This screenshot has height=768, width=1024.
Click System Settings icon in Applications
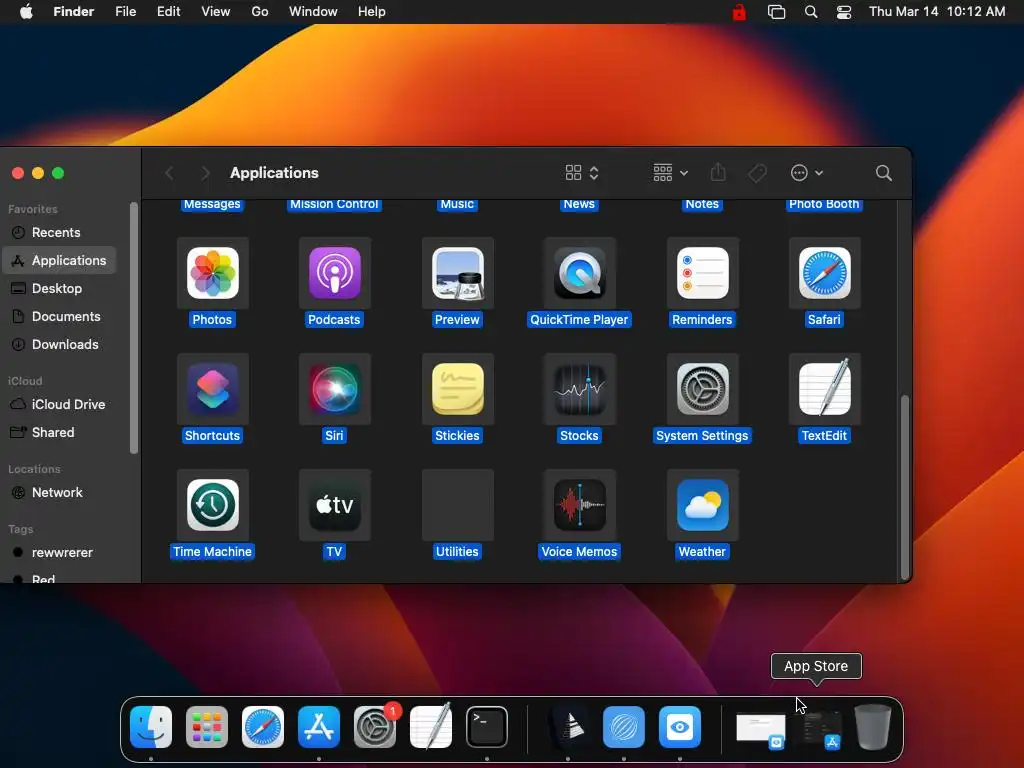coord(702,389)
